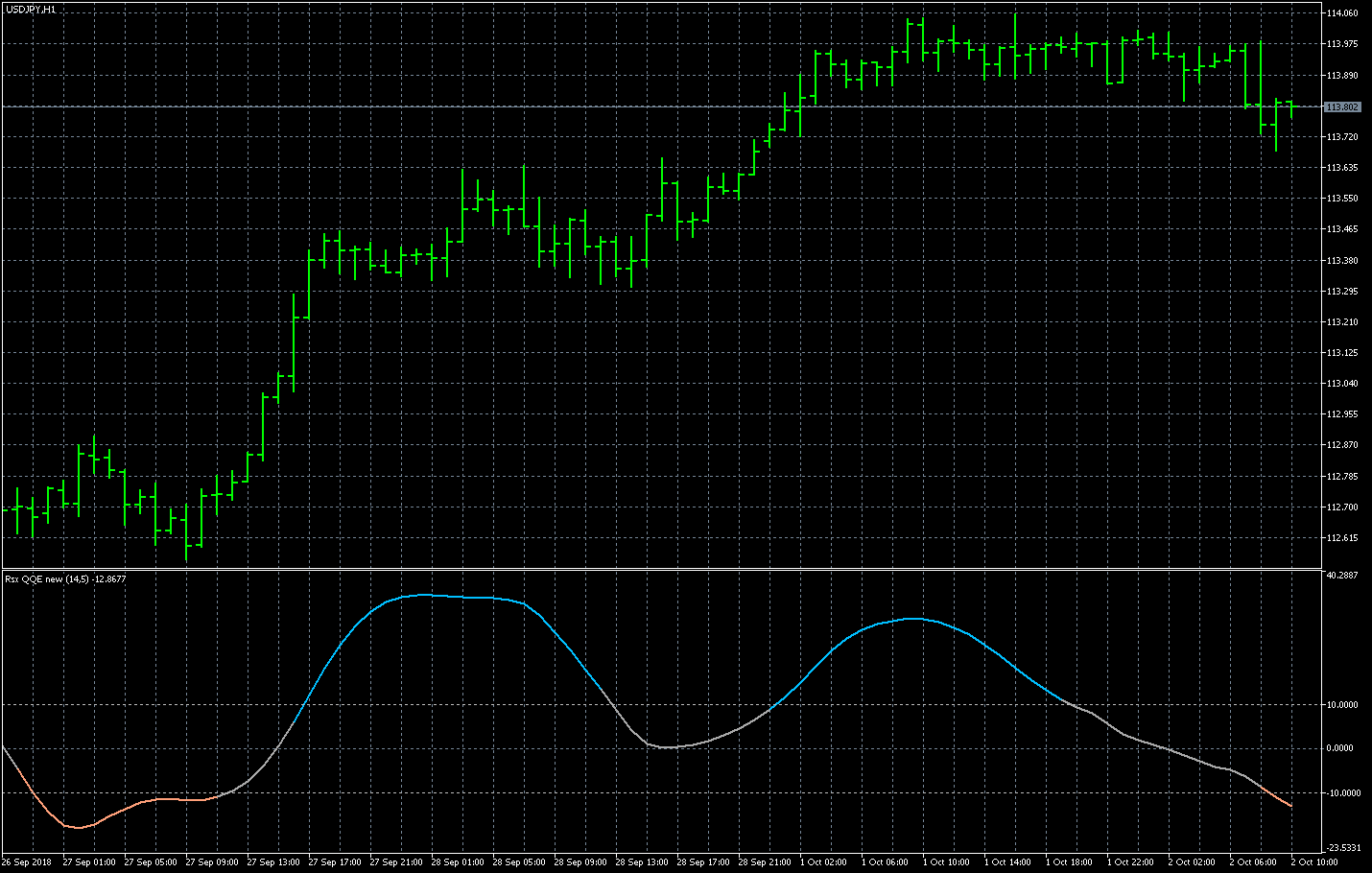Select the -23.5331 indicator scale minimum
1372x873 pixels.
click(1341, 848)
